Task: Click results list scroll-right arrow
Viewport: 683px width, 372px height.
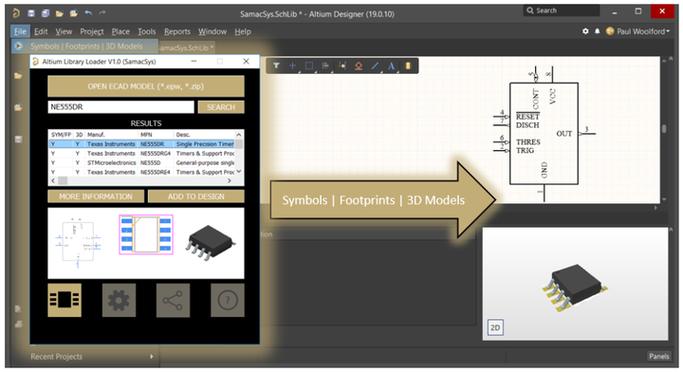Action: coord(230,180)
